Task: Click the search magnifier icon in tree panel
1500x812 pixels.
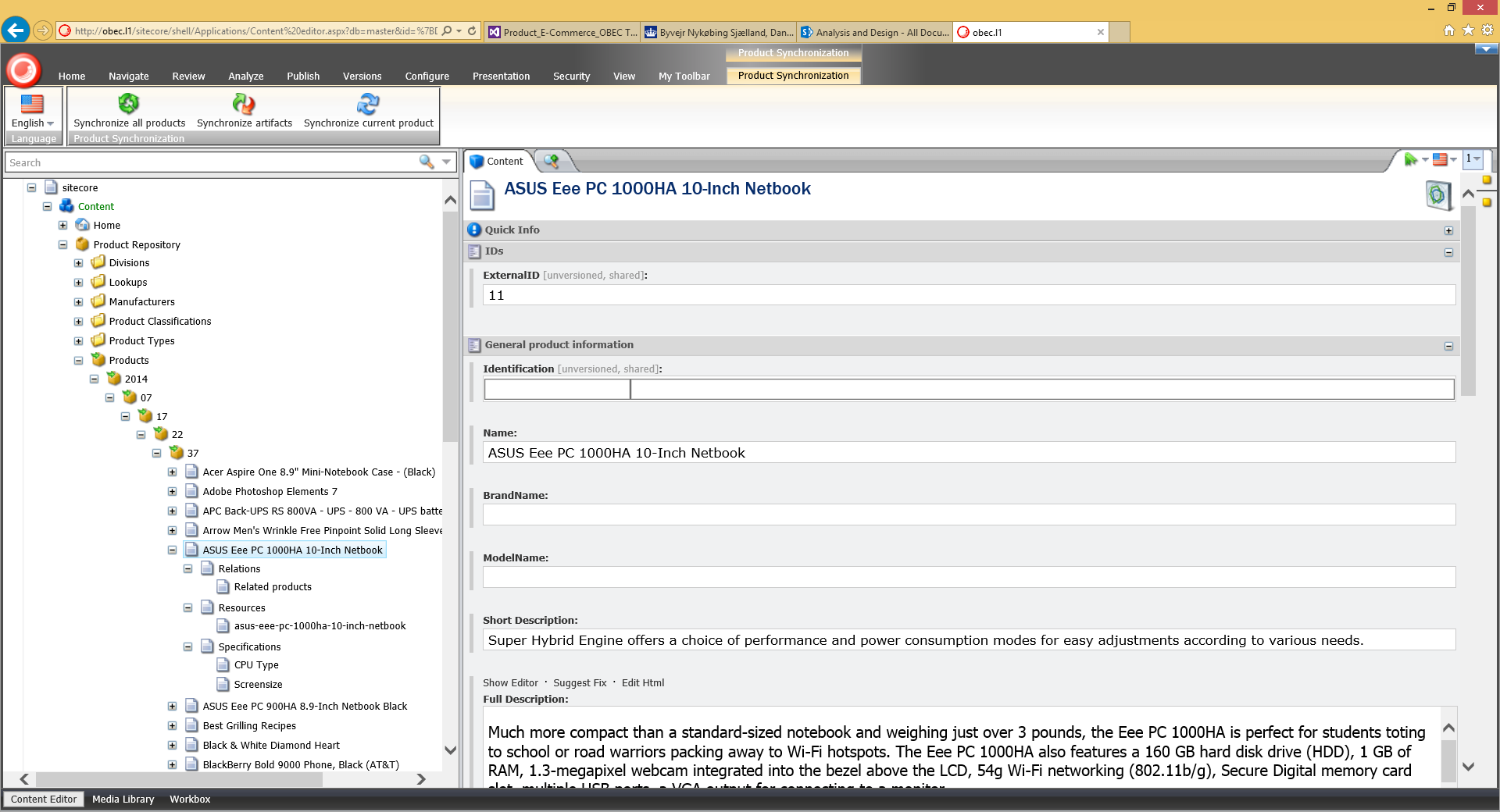Action: click(x=427, y=162)
